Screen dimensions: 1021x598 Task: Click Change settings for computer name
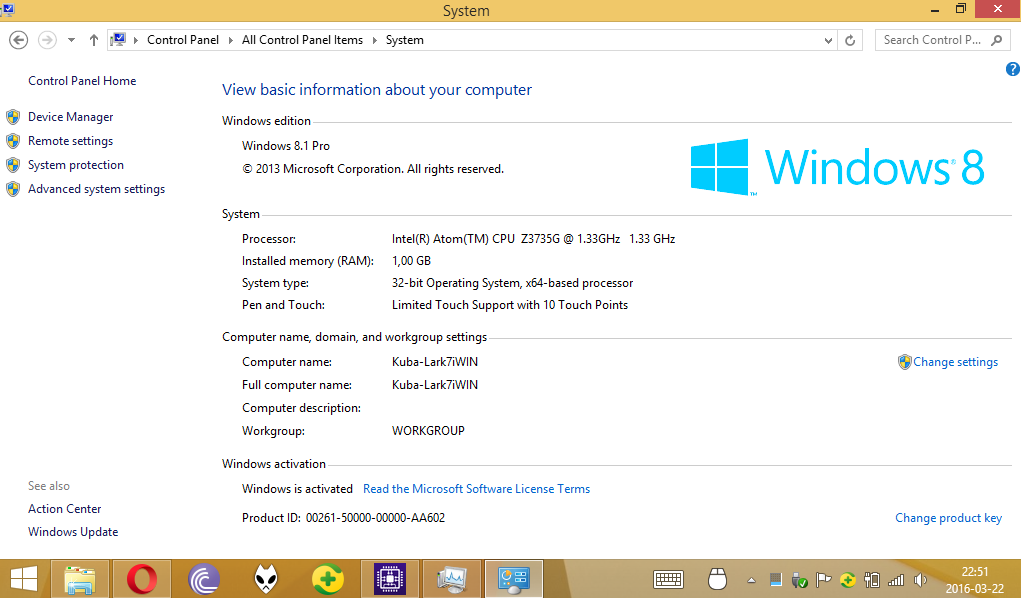pos(955,362)
